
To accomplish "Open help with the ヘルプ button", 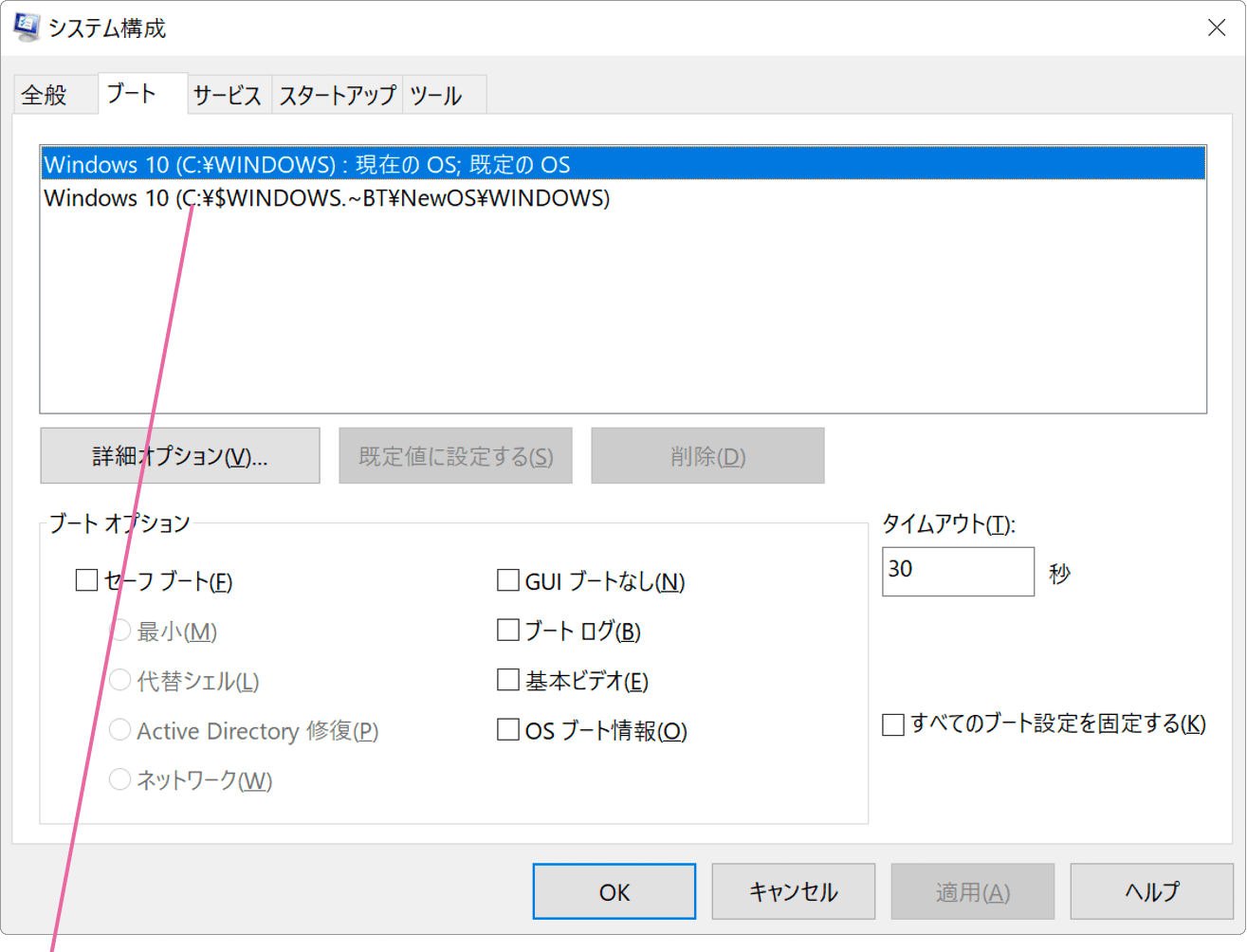I will [x=1152, y=891].
